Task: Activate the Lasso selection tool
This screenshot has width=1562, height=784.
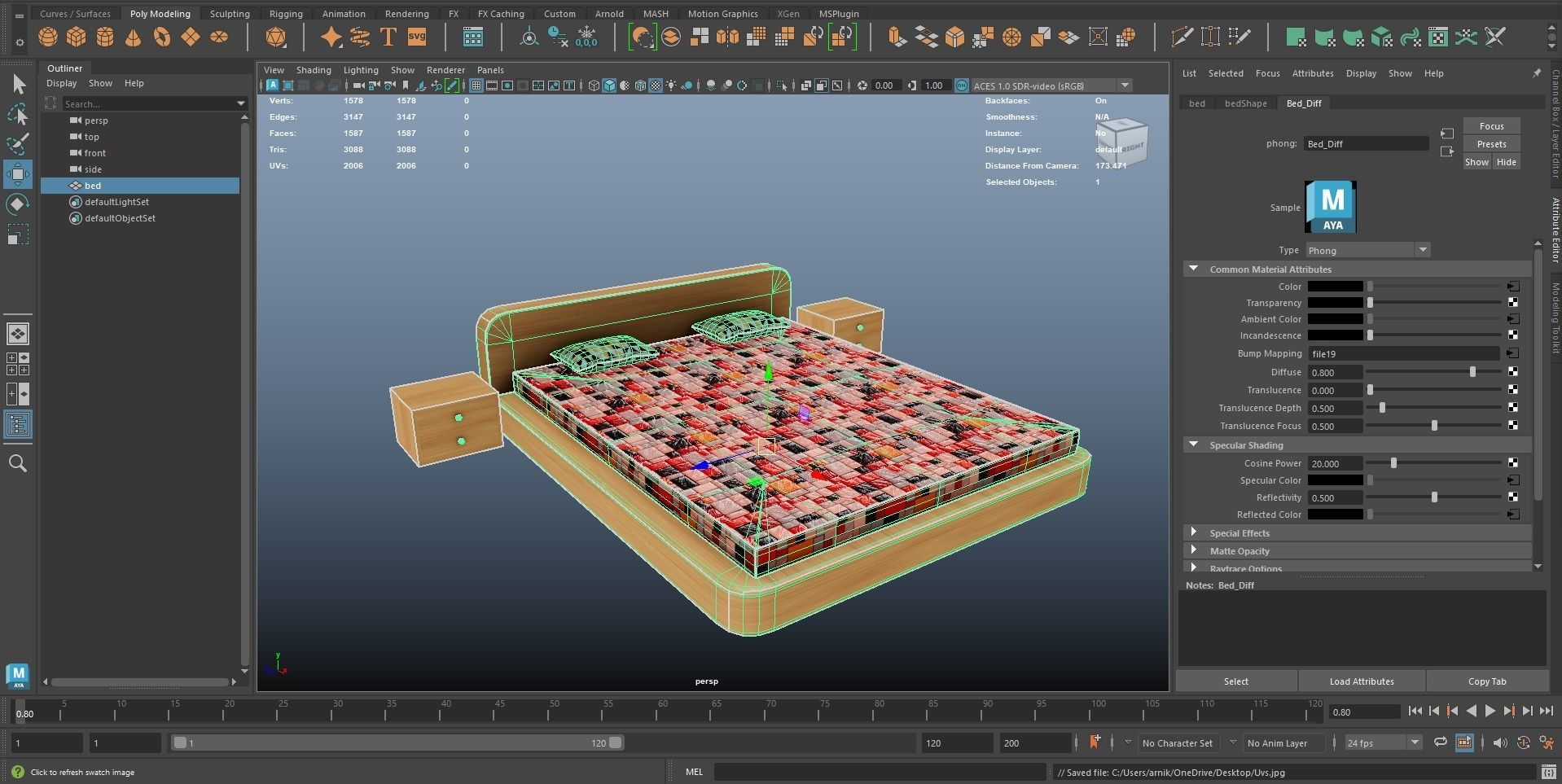Action: click(x=18, y=114)
